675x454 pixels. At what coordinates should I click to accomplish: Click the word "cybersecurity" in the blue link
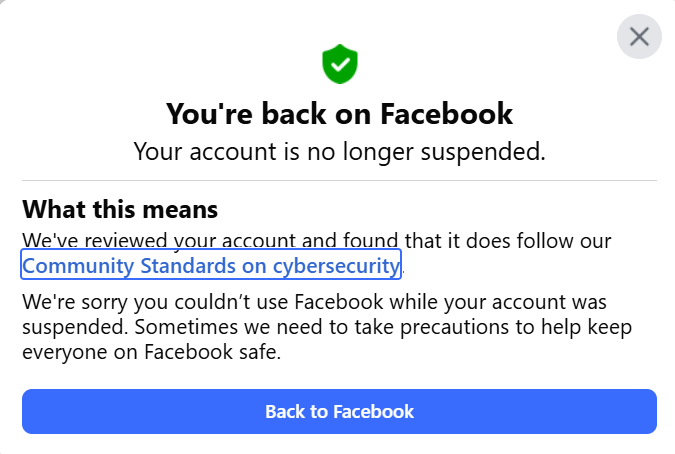click(336, 266)
